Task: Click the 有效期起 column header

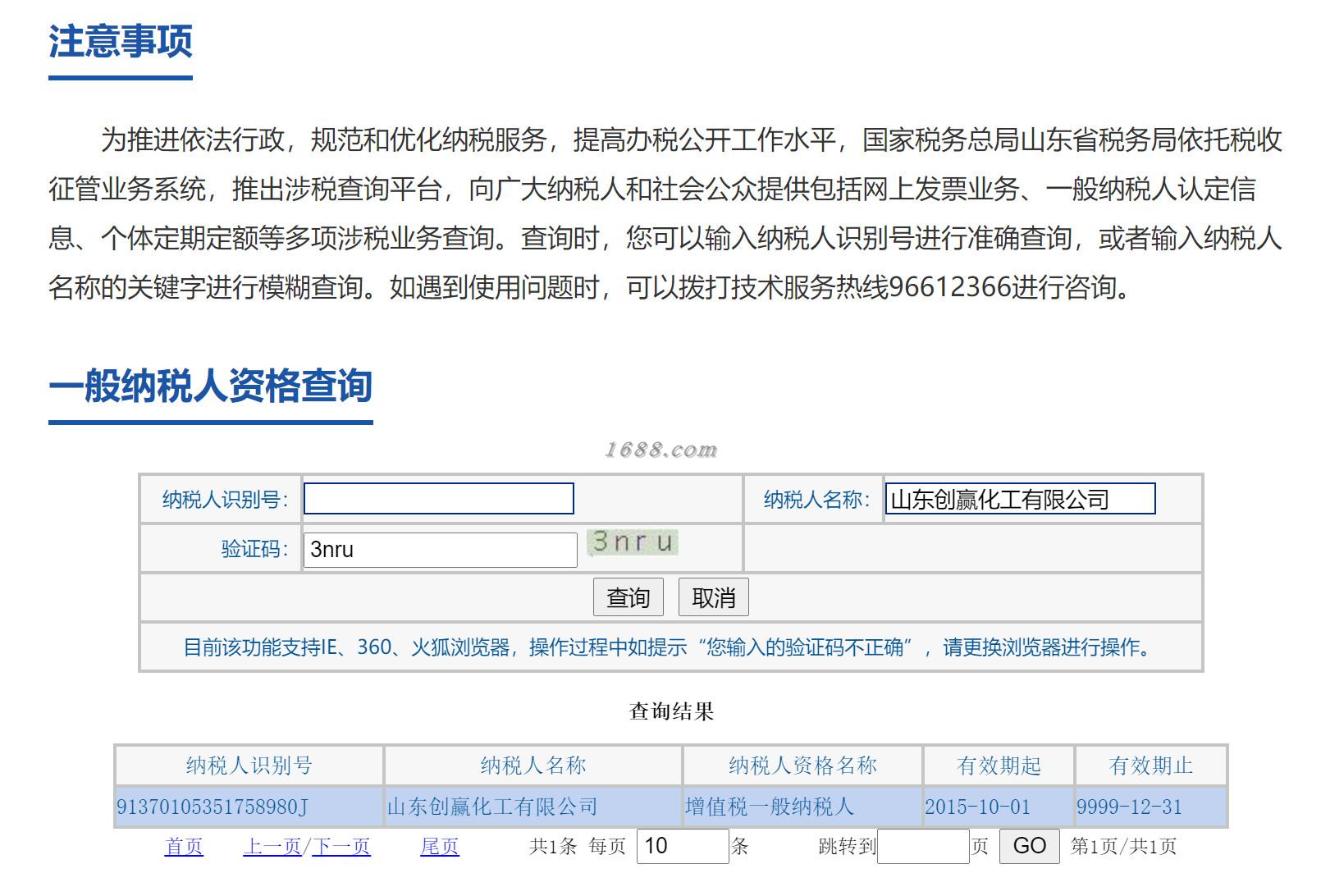Action: (x=999, y=766)
